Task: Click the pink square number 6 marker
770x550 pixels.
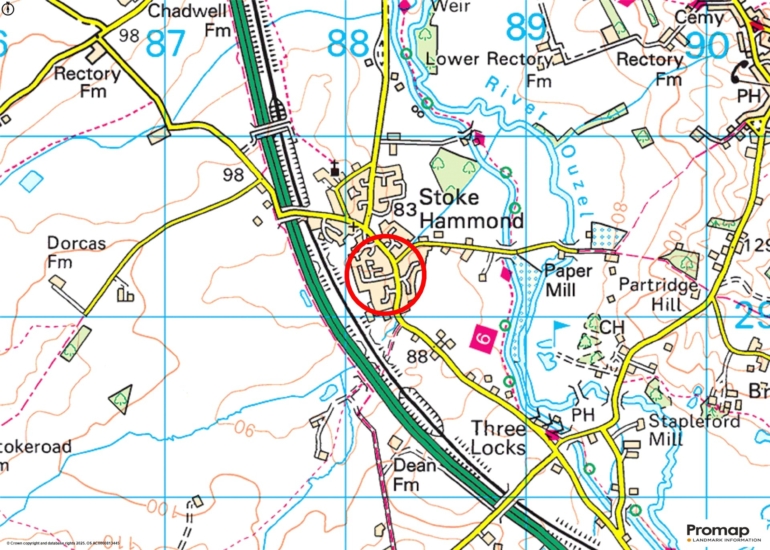Action: [484, 338]
